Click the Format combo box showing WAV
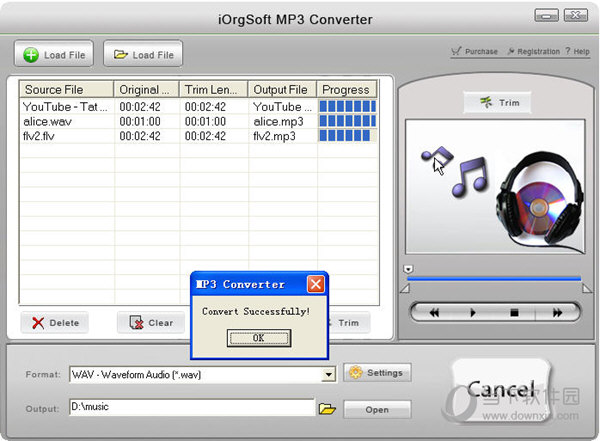Image resolution: width=600 pixels, height=441 pixels. coord(203,374)
